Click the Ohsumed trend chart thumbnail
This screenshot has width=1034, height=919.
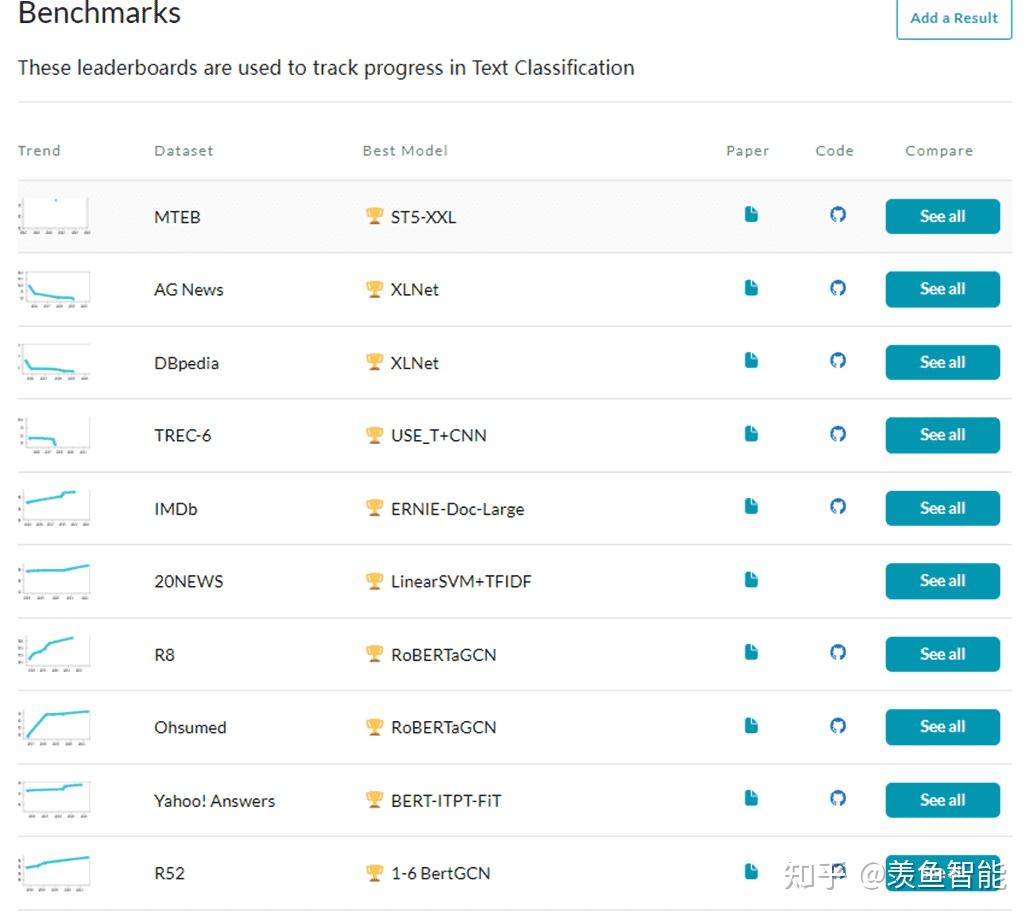56,726
